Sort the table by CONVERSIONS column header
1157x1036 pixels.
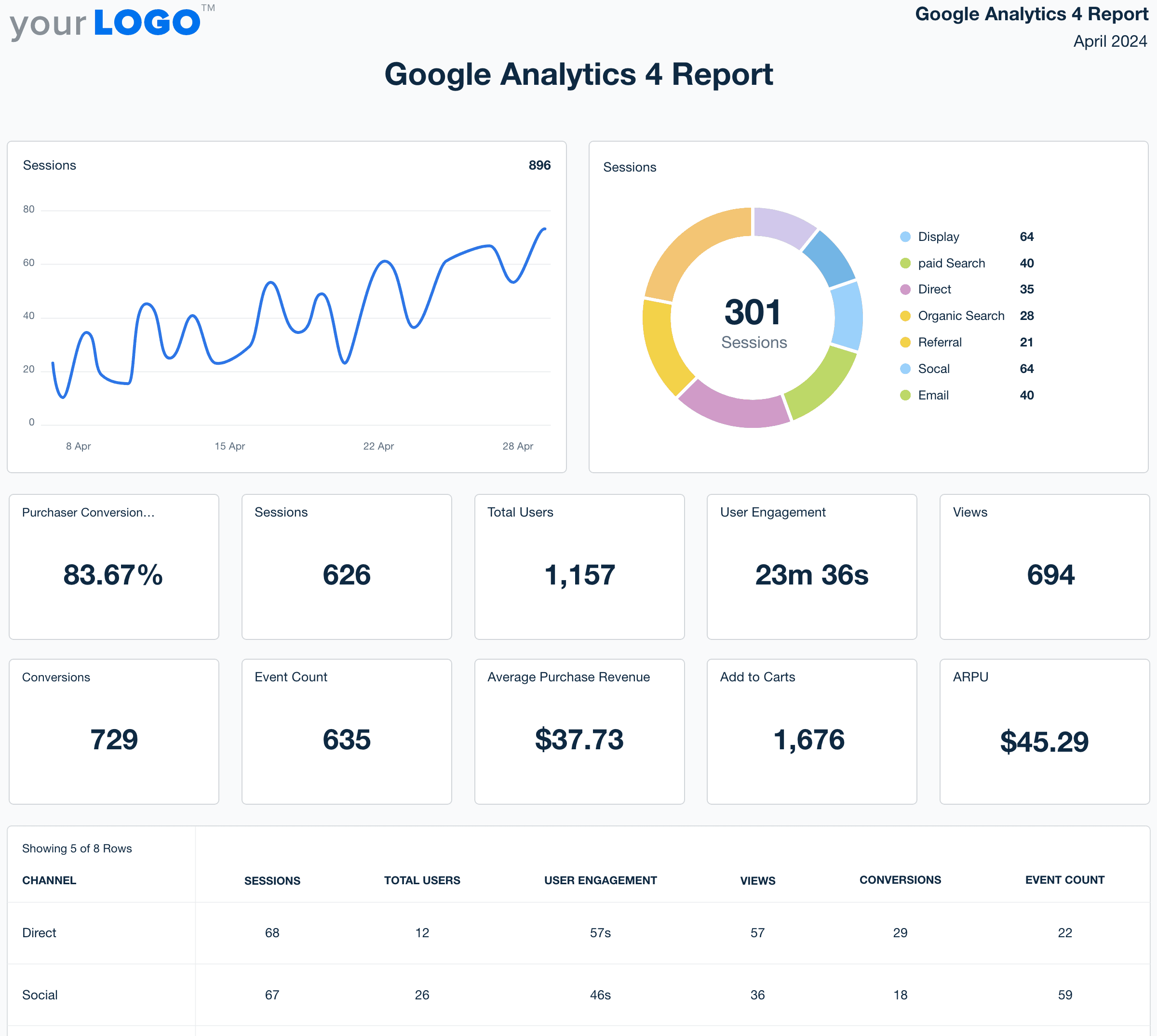coord(900,880)
